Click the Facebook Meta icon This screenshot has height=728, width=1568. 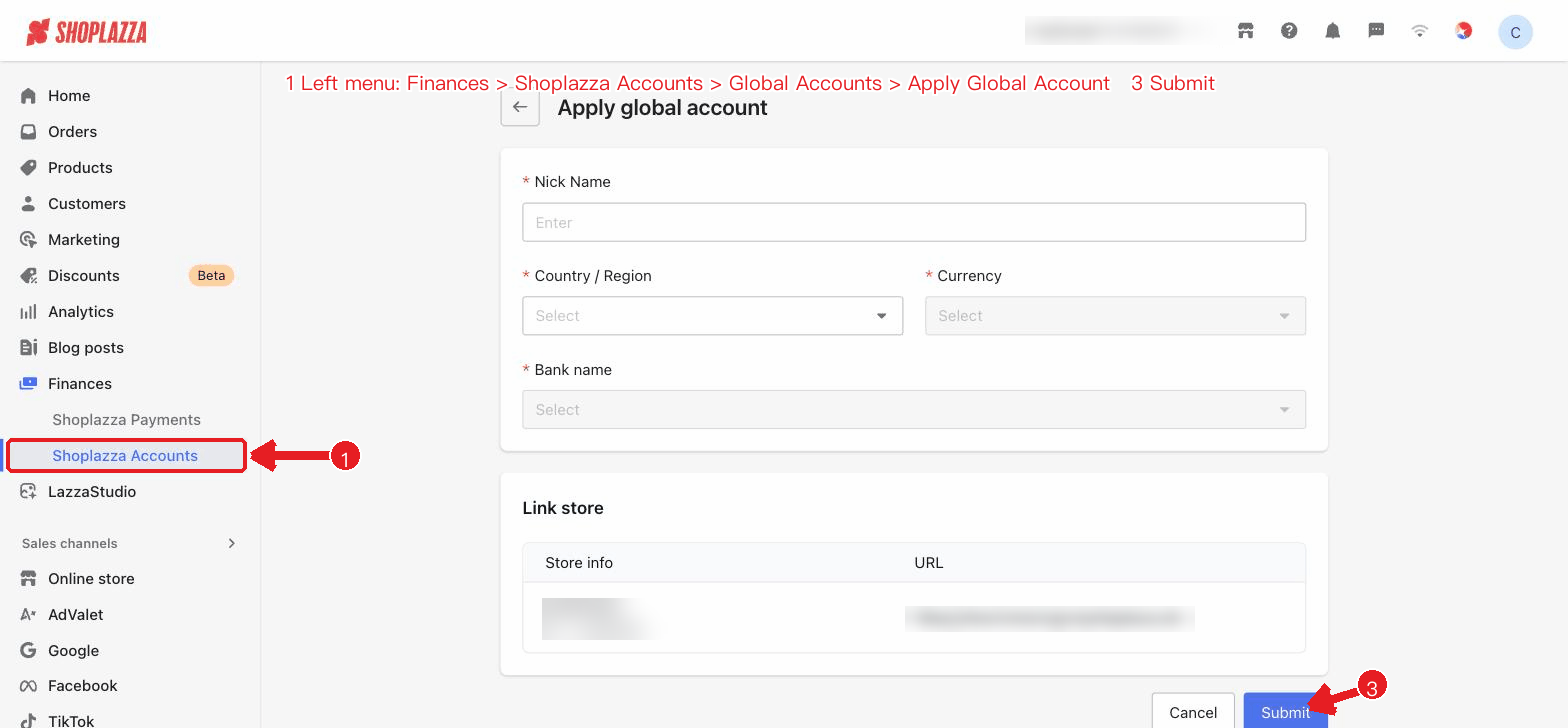28,686
